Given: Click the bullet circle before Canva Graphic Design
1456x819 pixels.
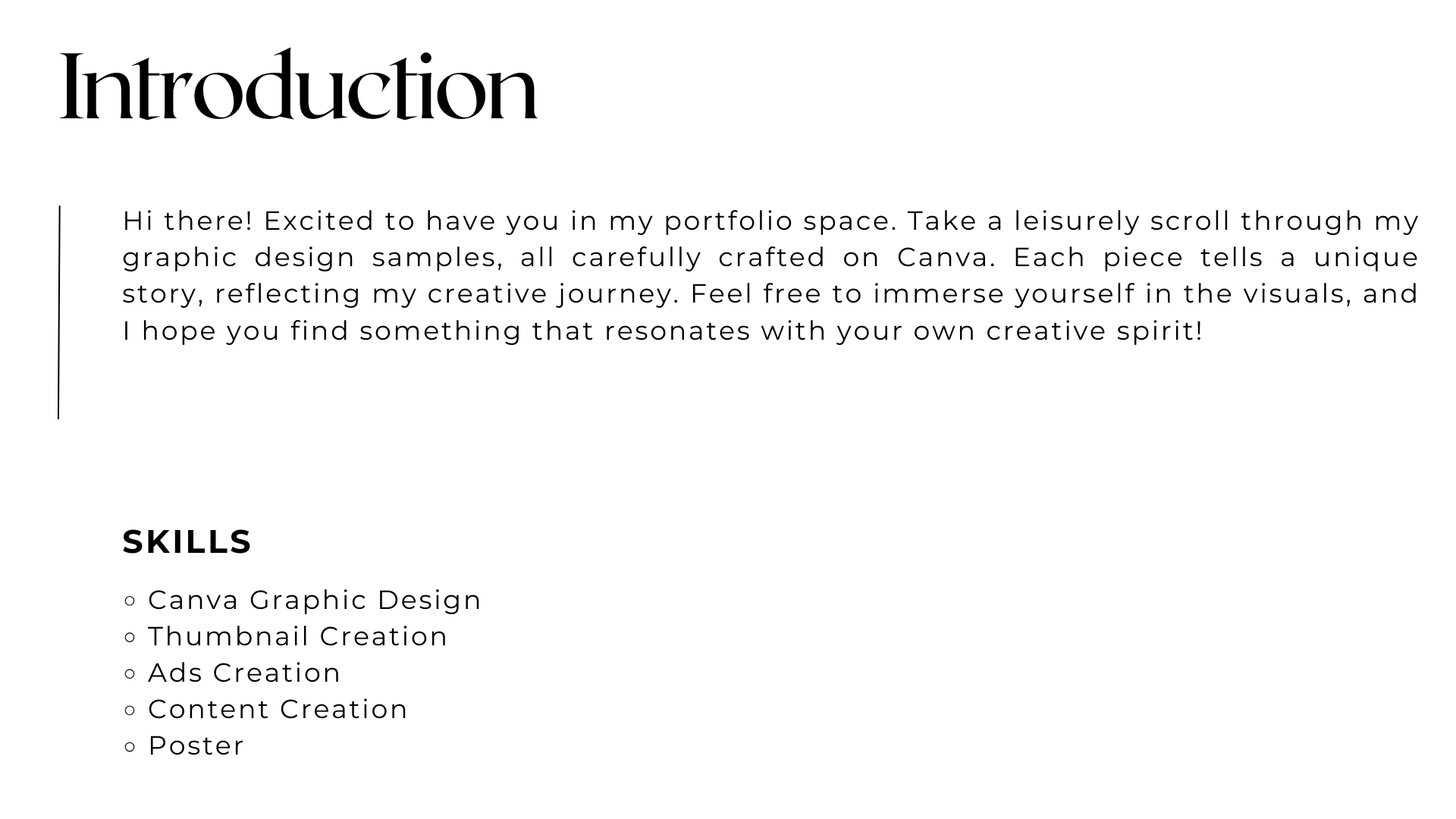Looking at the screenshot, I should click(x=130, y=601).
